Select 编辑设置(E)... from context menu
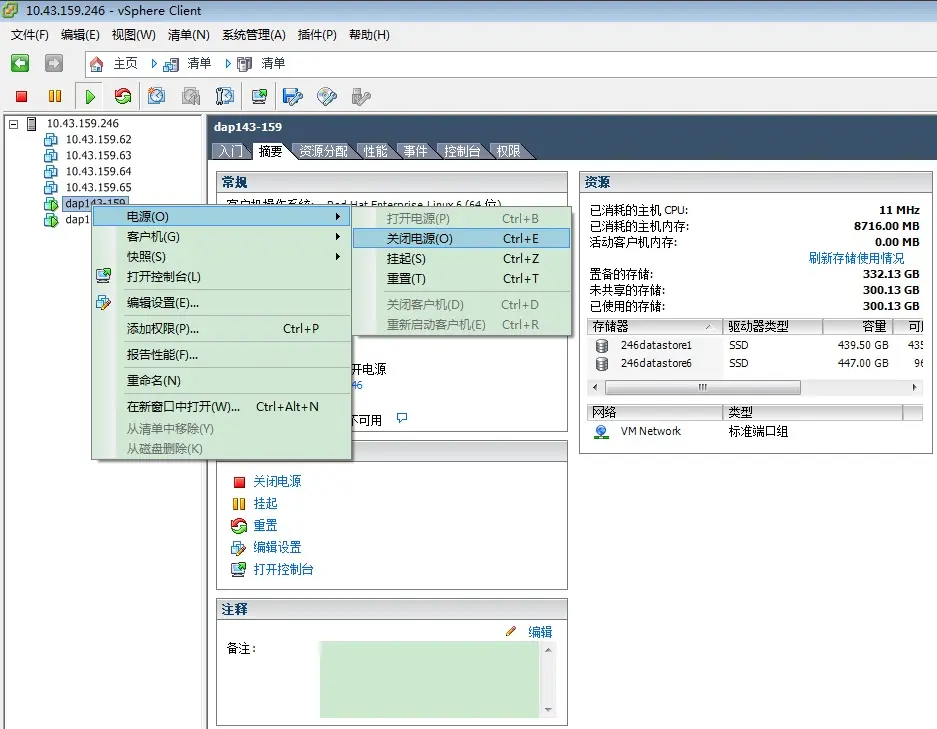This screenshot has width=937, height=729. 222,303
